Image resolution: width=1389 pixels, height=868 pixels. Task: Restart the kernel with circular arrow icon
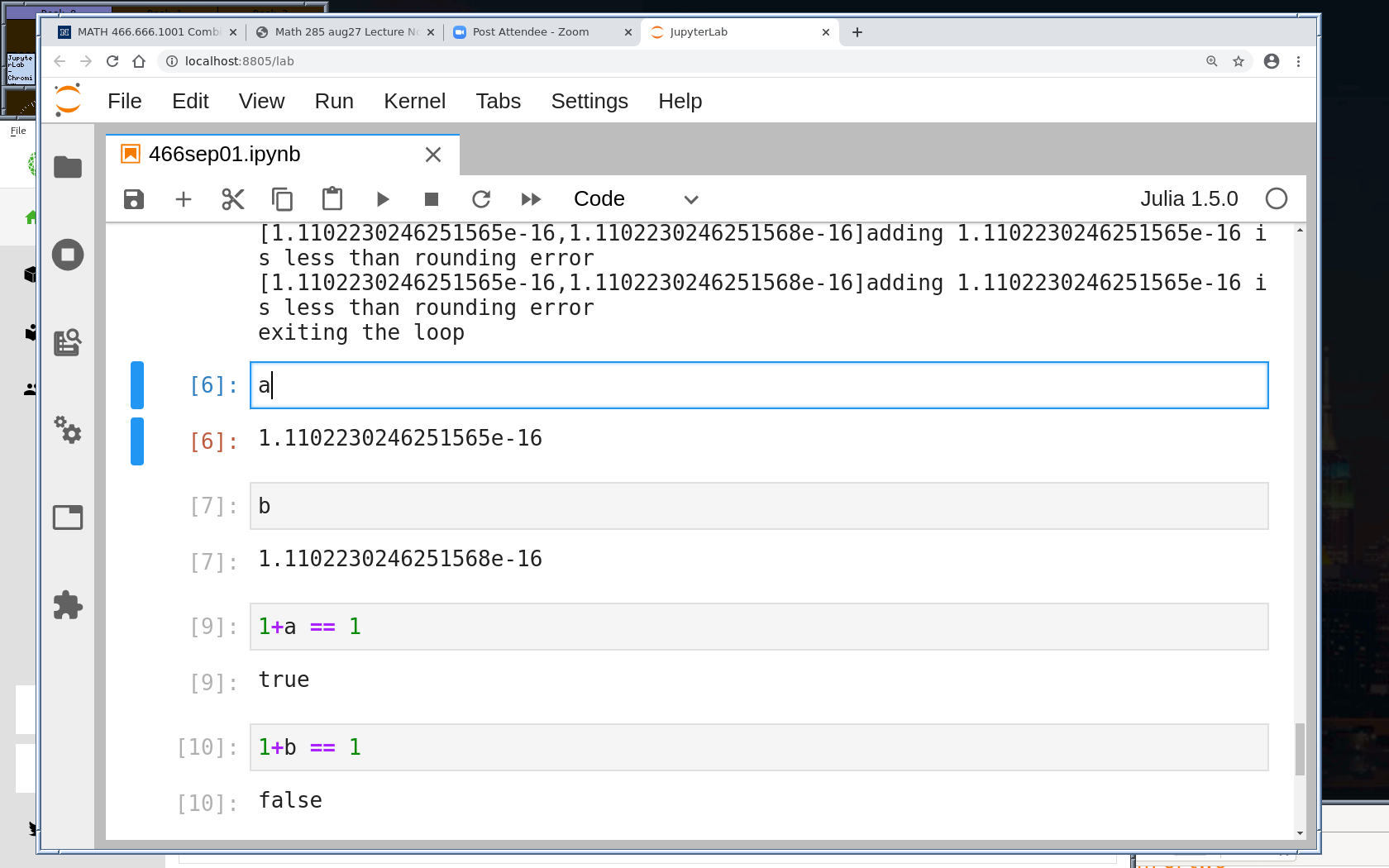pos(481,199)
